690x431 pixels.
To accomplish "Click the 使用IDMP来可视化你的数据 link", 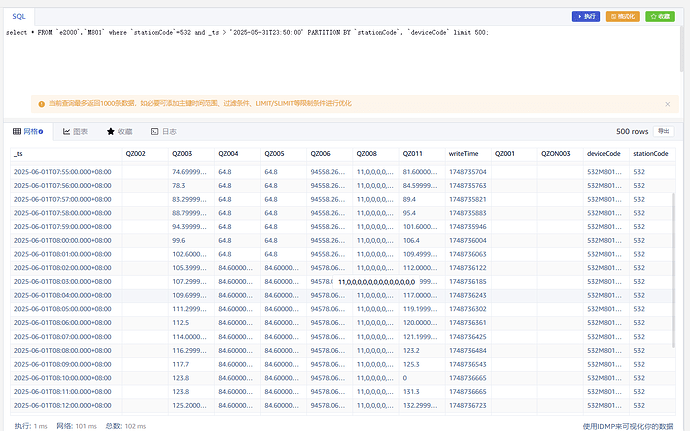I will (630, 424).
